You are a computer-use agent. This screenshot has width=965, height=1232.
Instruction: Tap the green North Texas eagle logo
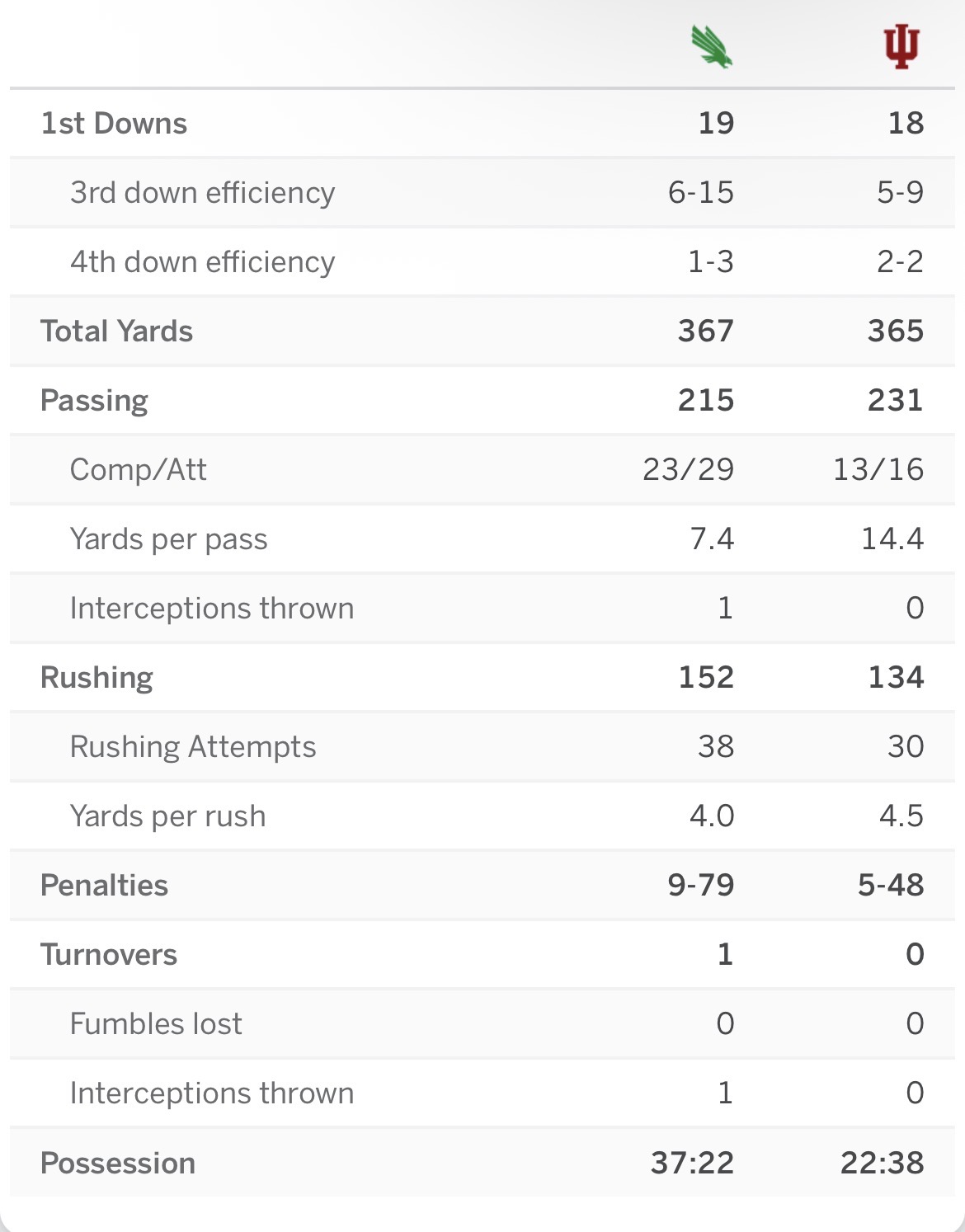click(712, 47)
